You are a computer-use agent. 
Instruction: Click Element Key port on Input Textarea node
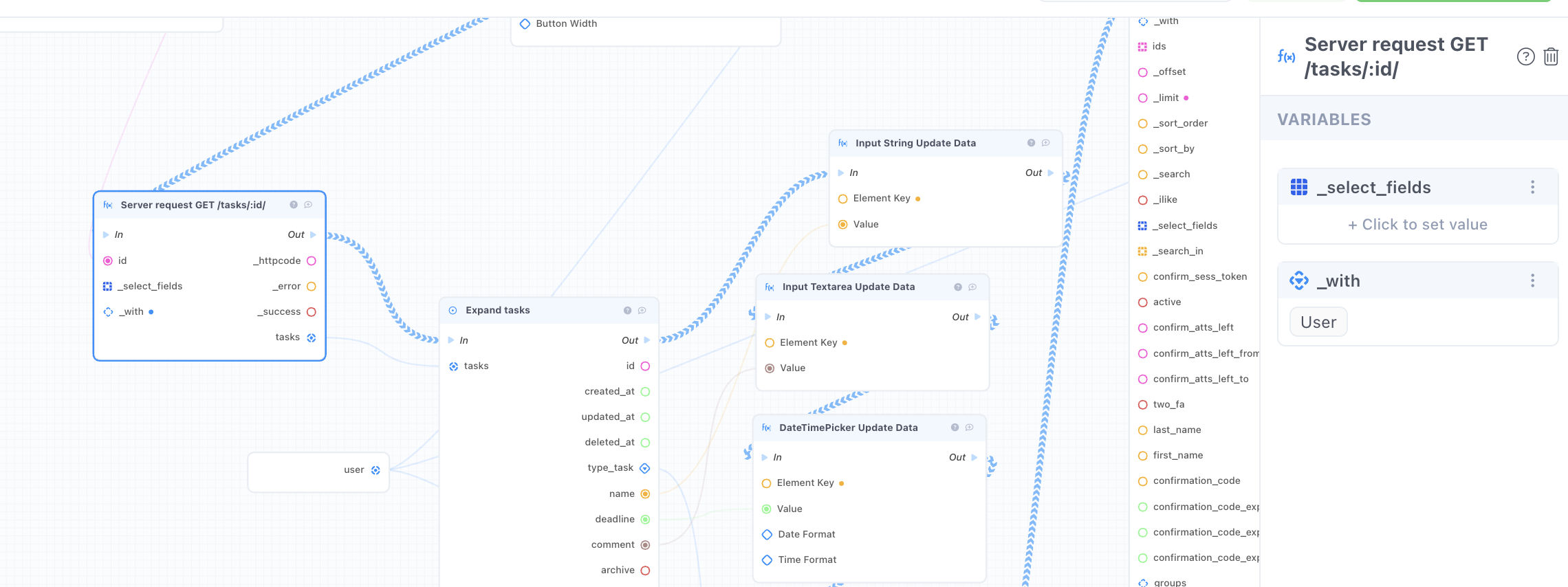(770, 342)
